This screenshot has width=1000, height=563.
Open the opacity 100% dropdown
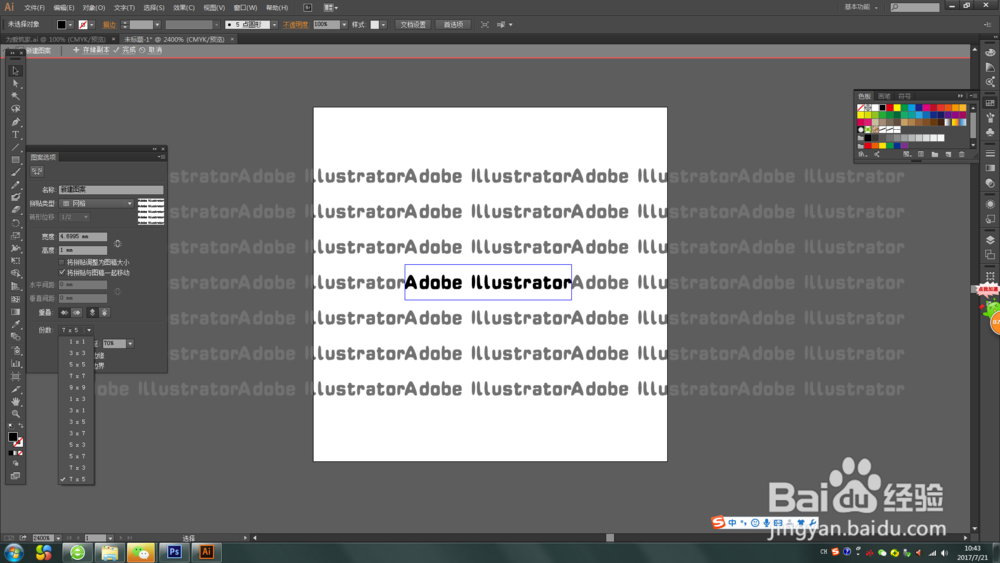[344, 25]
